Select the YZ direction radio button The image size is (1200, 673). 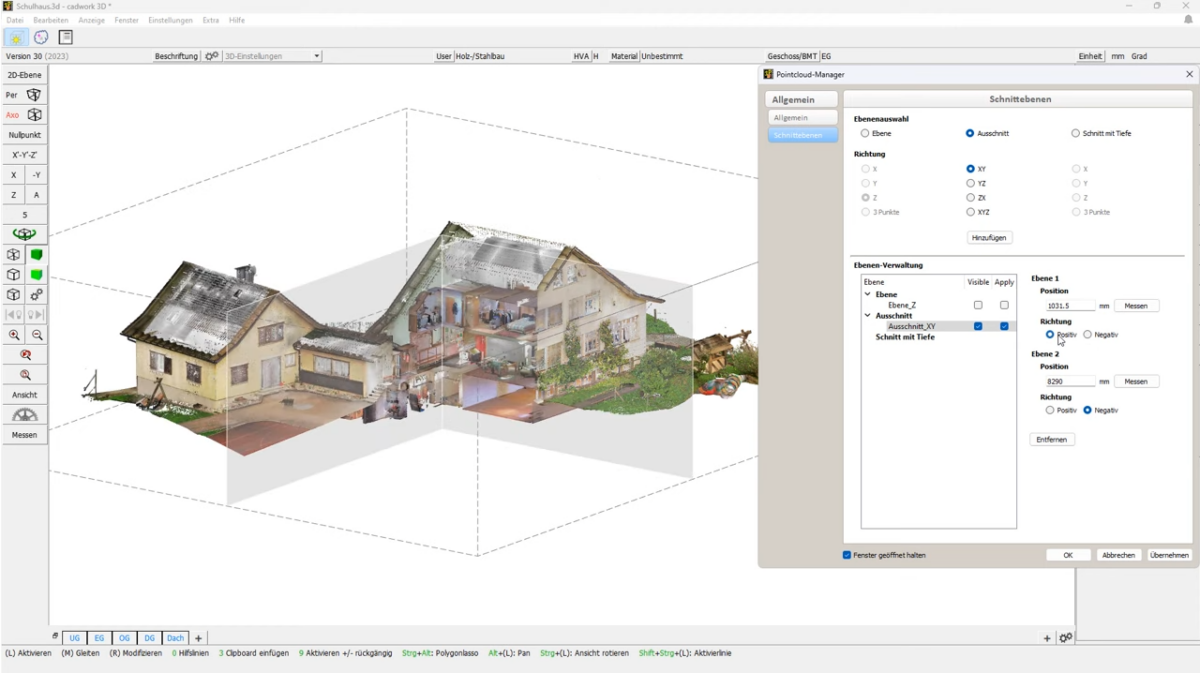pyautogui.click(x=970, y=184)
